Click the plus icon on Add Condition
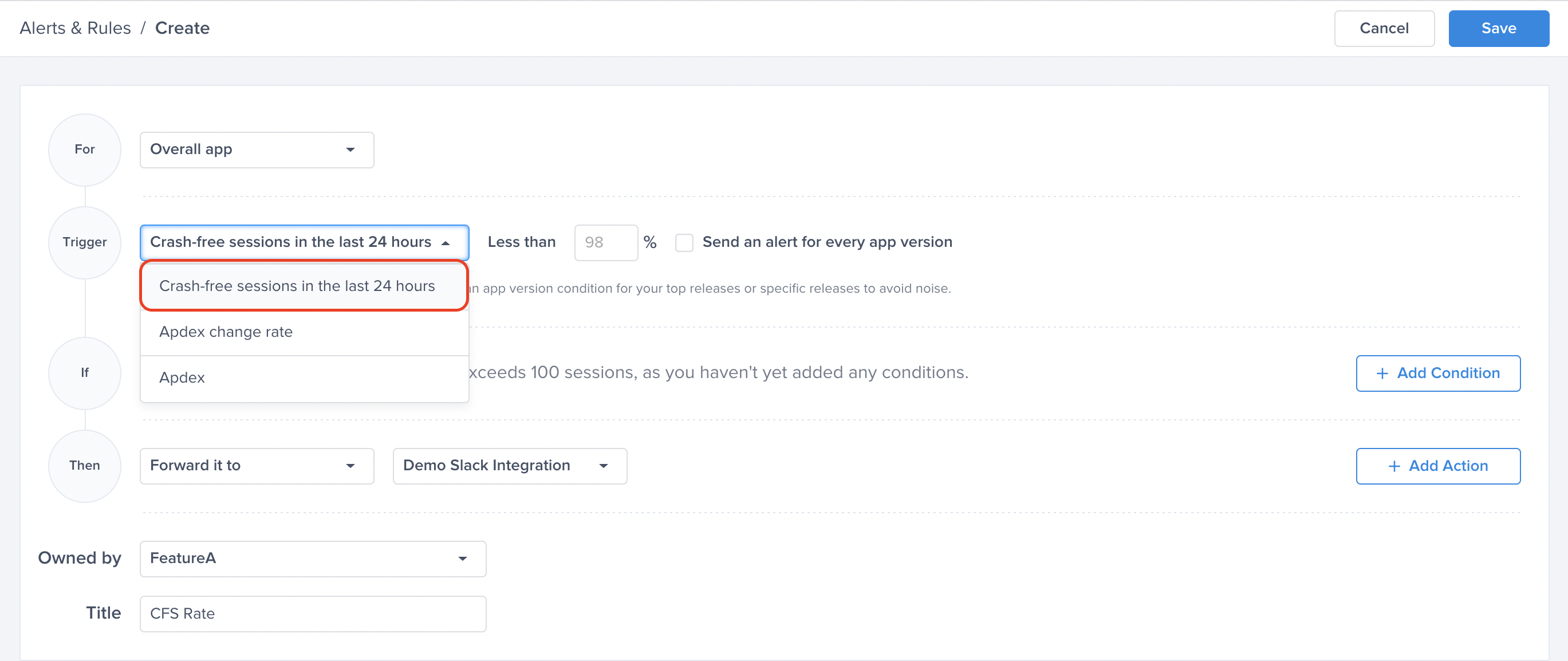The height and width of the screenshot is (661, 1568). point(1382,373)
